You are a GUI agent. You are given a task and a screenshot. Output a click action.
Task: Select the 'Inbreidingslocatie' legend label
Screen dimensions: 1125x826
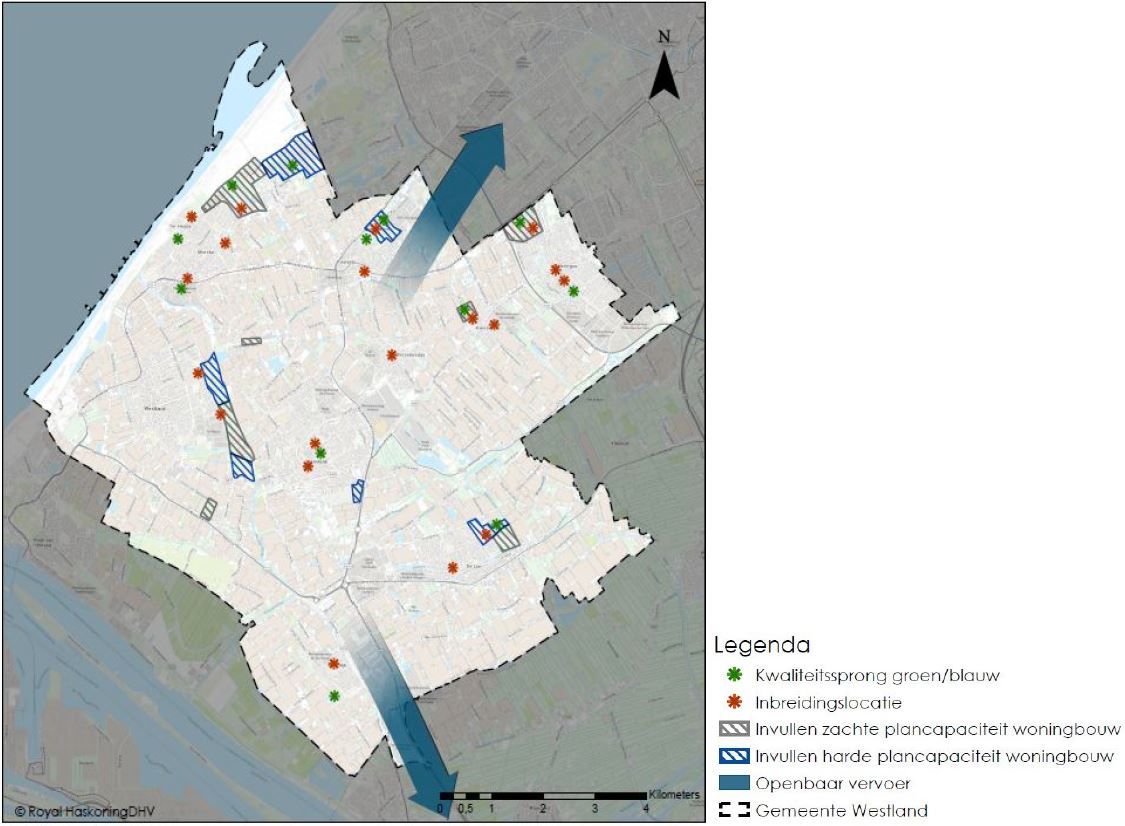829,702
